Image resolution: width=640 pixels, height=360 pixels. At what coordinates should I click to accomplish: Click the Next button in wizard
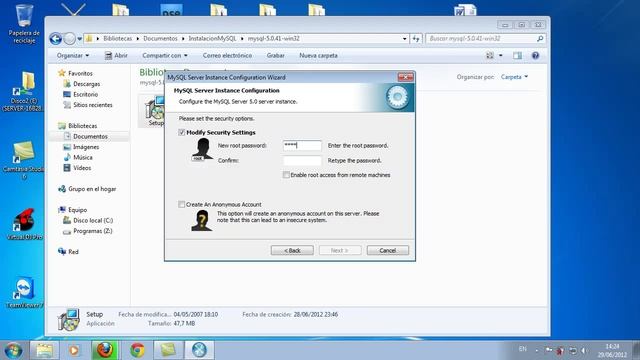340,250
